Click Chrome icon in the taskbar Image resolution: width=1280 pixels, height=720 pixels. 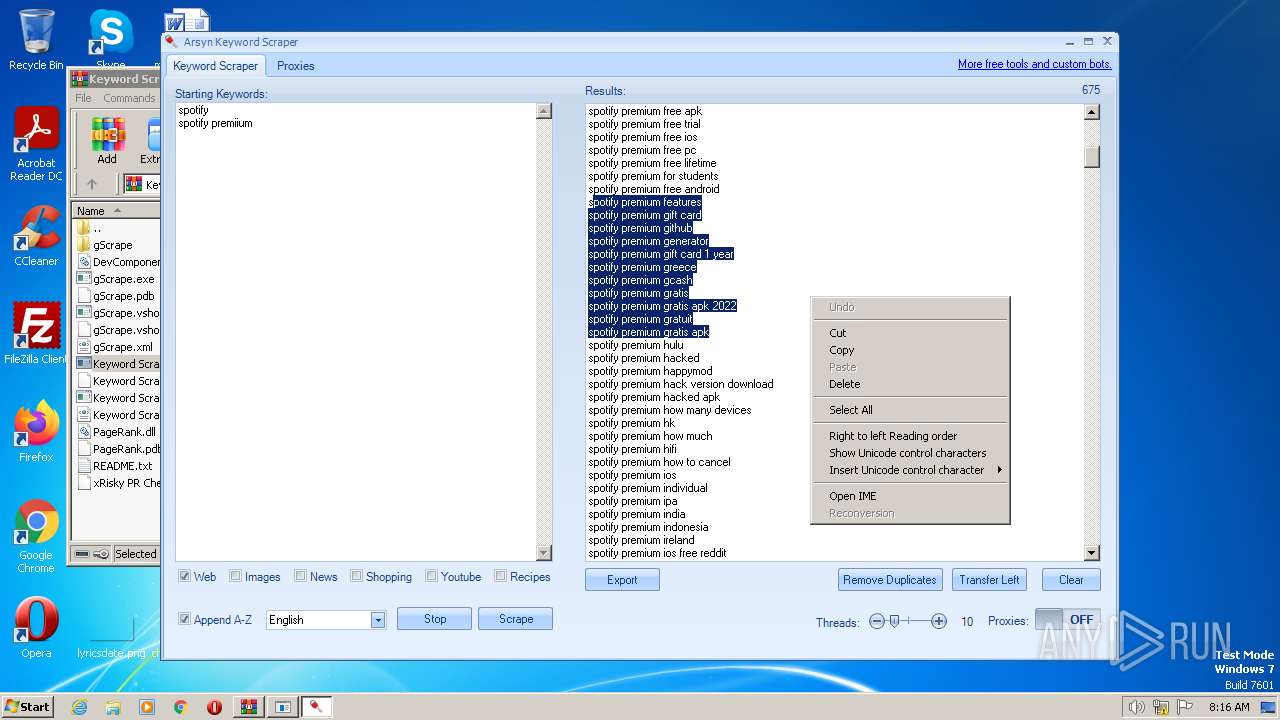181,707
